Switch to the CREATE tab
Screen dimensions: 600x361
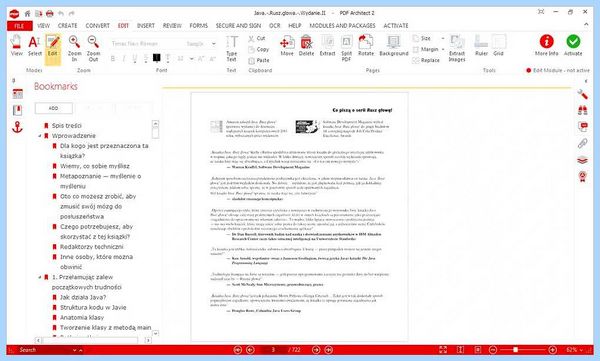[x=68, y=26]
